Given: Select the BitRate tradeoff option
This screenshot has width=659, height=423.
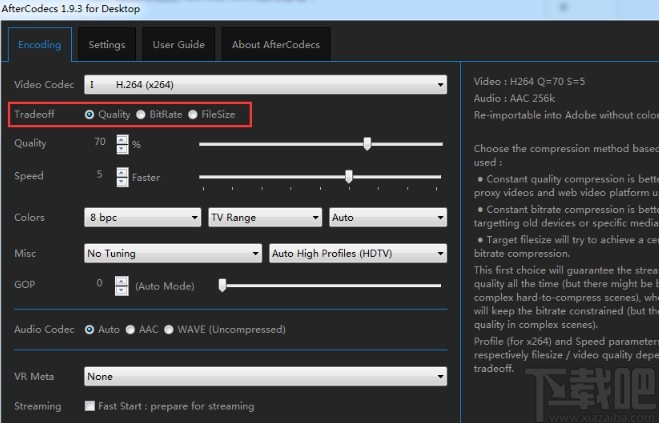Looking at the screenshot, I should (141, 115).
